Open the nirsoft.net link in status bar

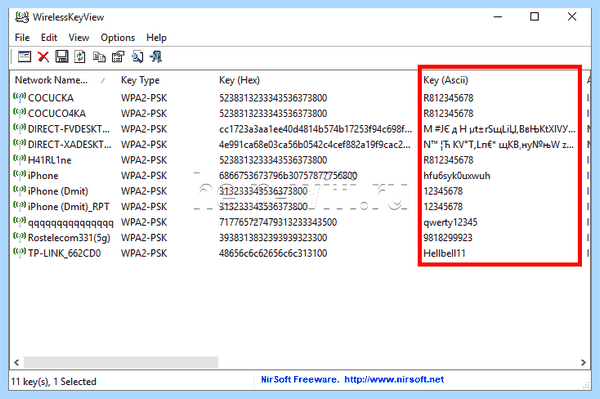[394, 379]
